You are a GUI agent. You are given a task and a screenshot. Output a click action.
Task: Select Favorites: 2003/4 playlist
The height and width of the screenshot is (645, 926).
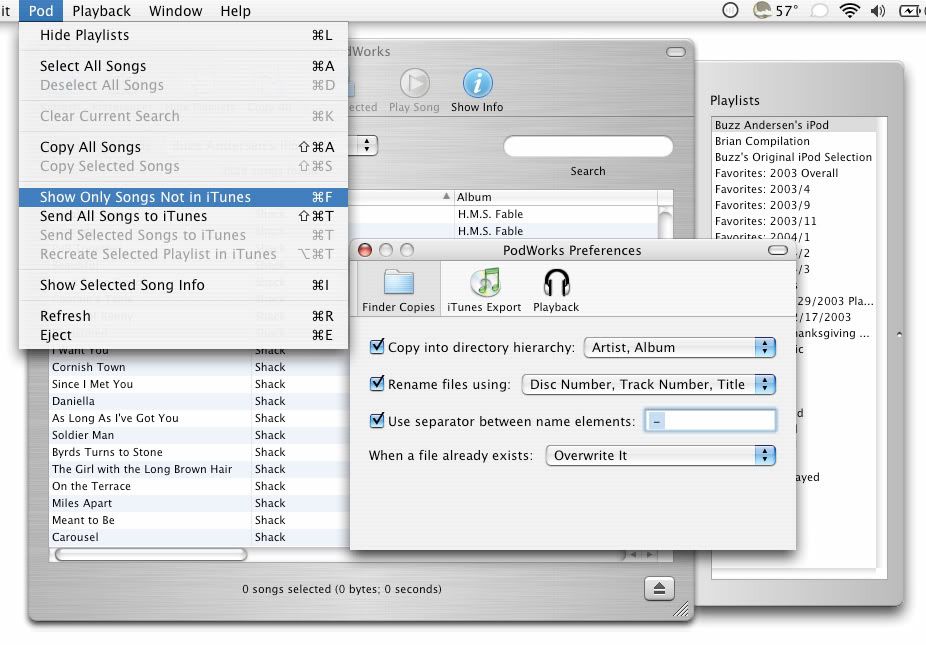click(793, 188)
